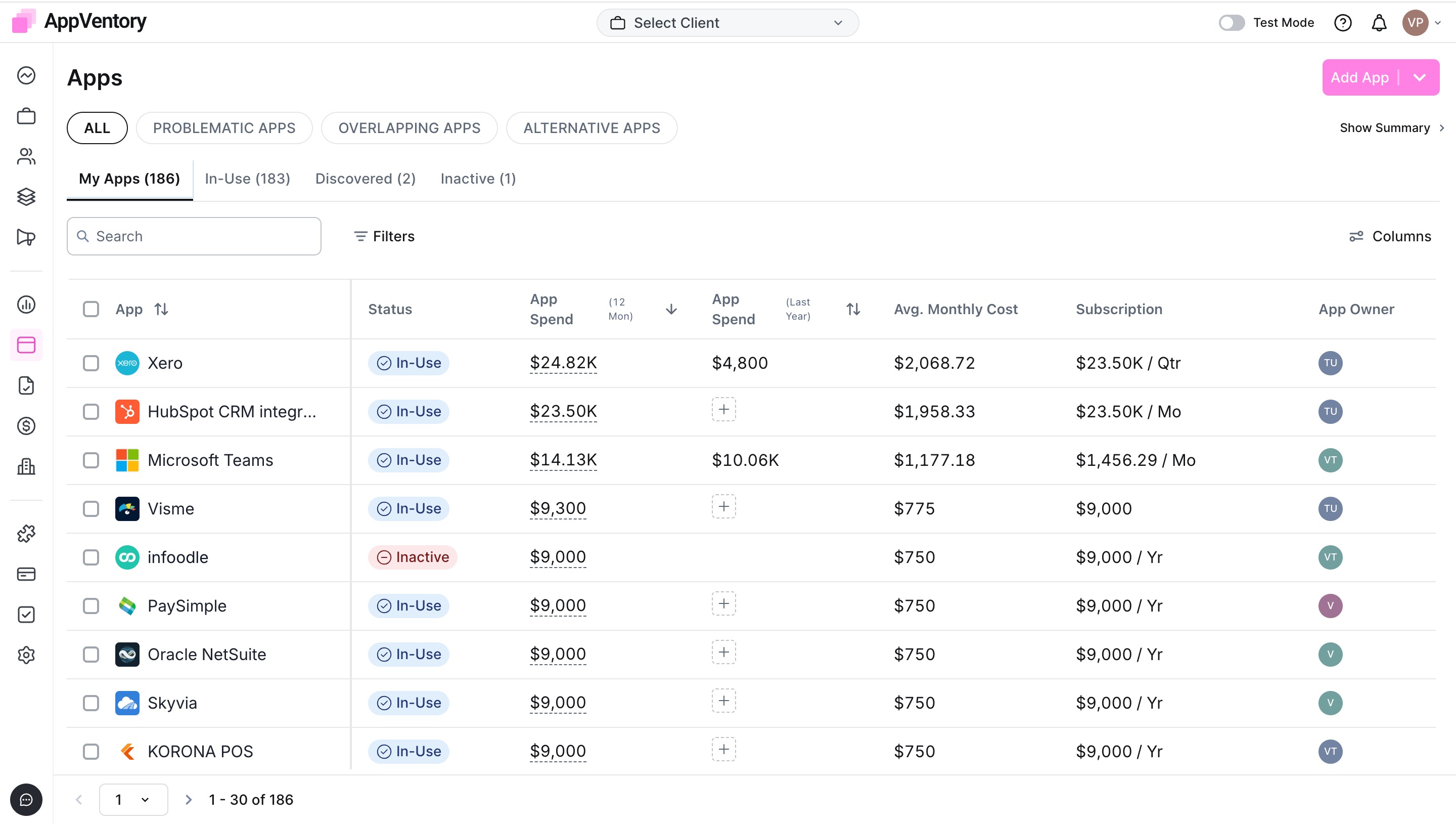The width and height of the screenshot is (1456, 824).
Task: Toggle the Test Mode switch
Action: (x=1232, y=23)
